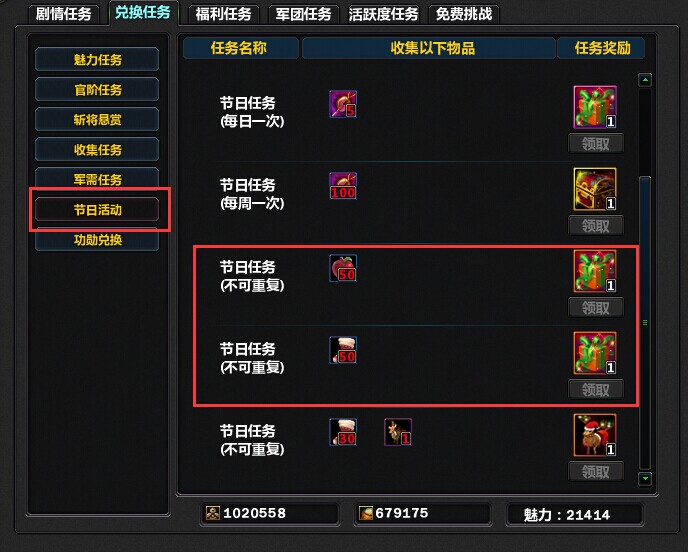Open the 活跃度任务 tab
Image resolution: width=688 pixels, height=552 pixels.
[383, 14]
